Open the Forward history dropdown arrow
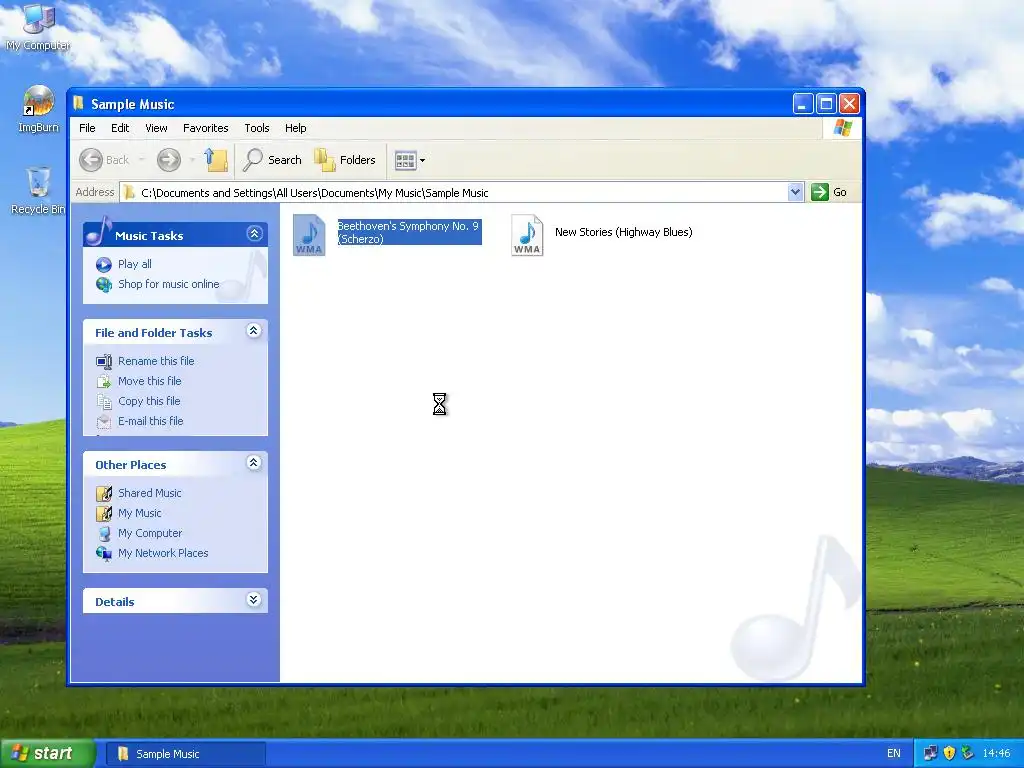Image resolution: width=1024 pixels, height=768 pixels. point(192,160)
